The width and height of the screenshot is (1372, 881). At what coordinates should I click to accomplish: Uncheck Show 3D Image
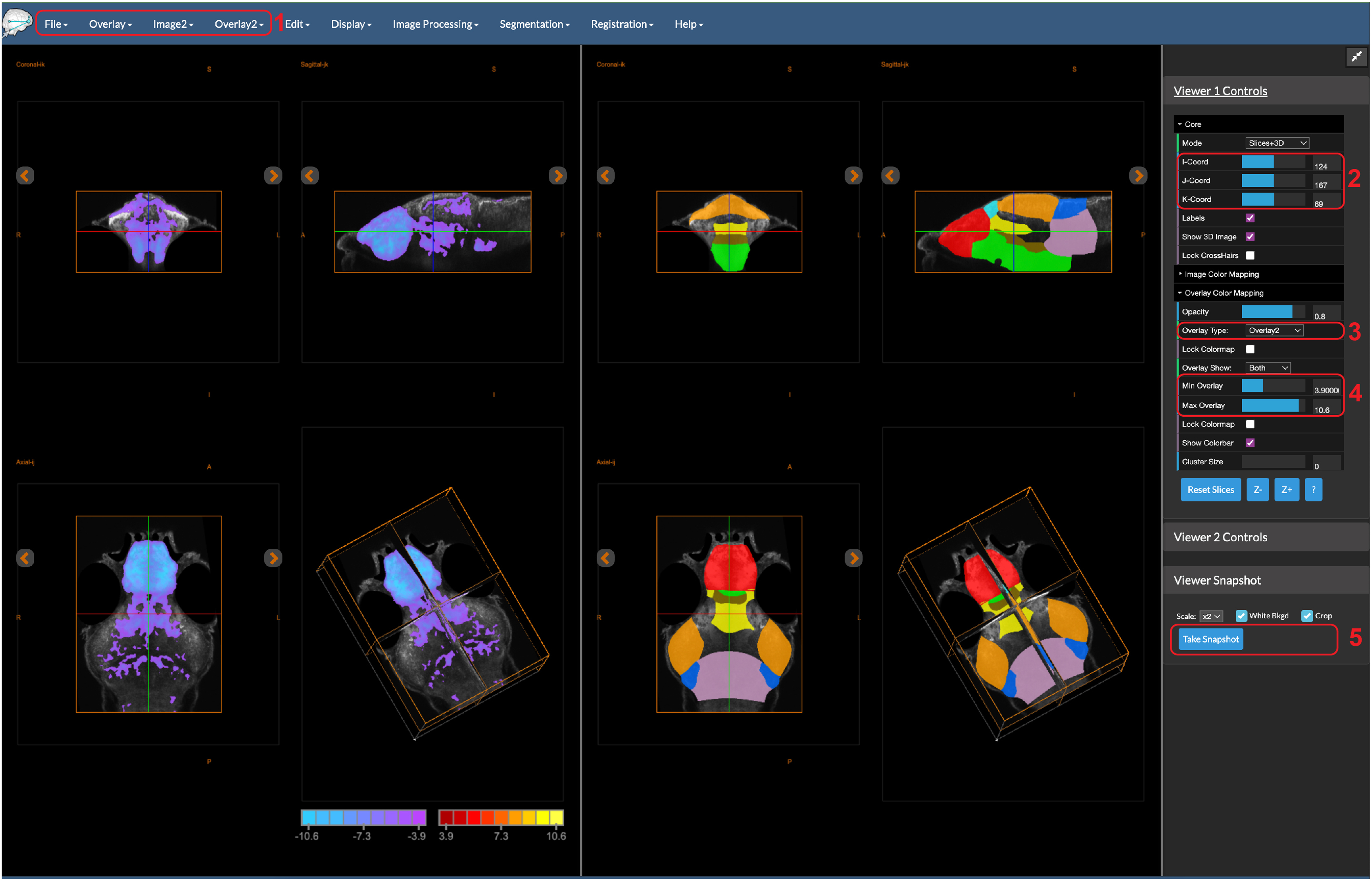coord(1250,236)
